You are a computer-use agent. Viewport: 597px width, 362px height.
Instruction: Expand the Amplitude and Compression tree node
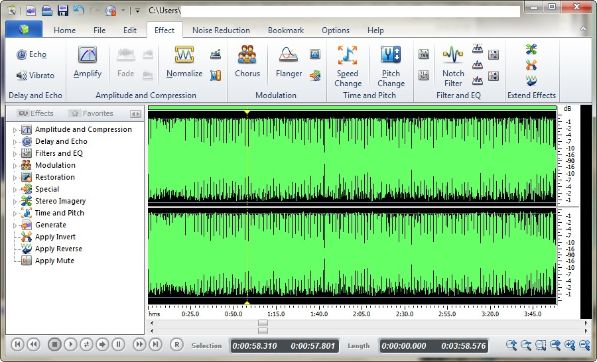tap(15, 130)
